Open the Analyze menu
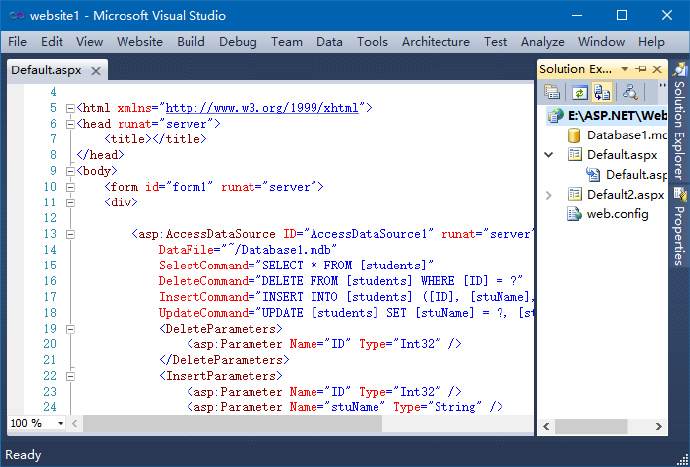Viewport: 690px width, 467px height. [543, 42]
